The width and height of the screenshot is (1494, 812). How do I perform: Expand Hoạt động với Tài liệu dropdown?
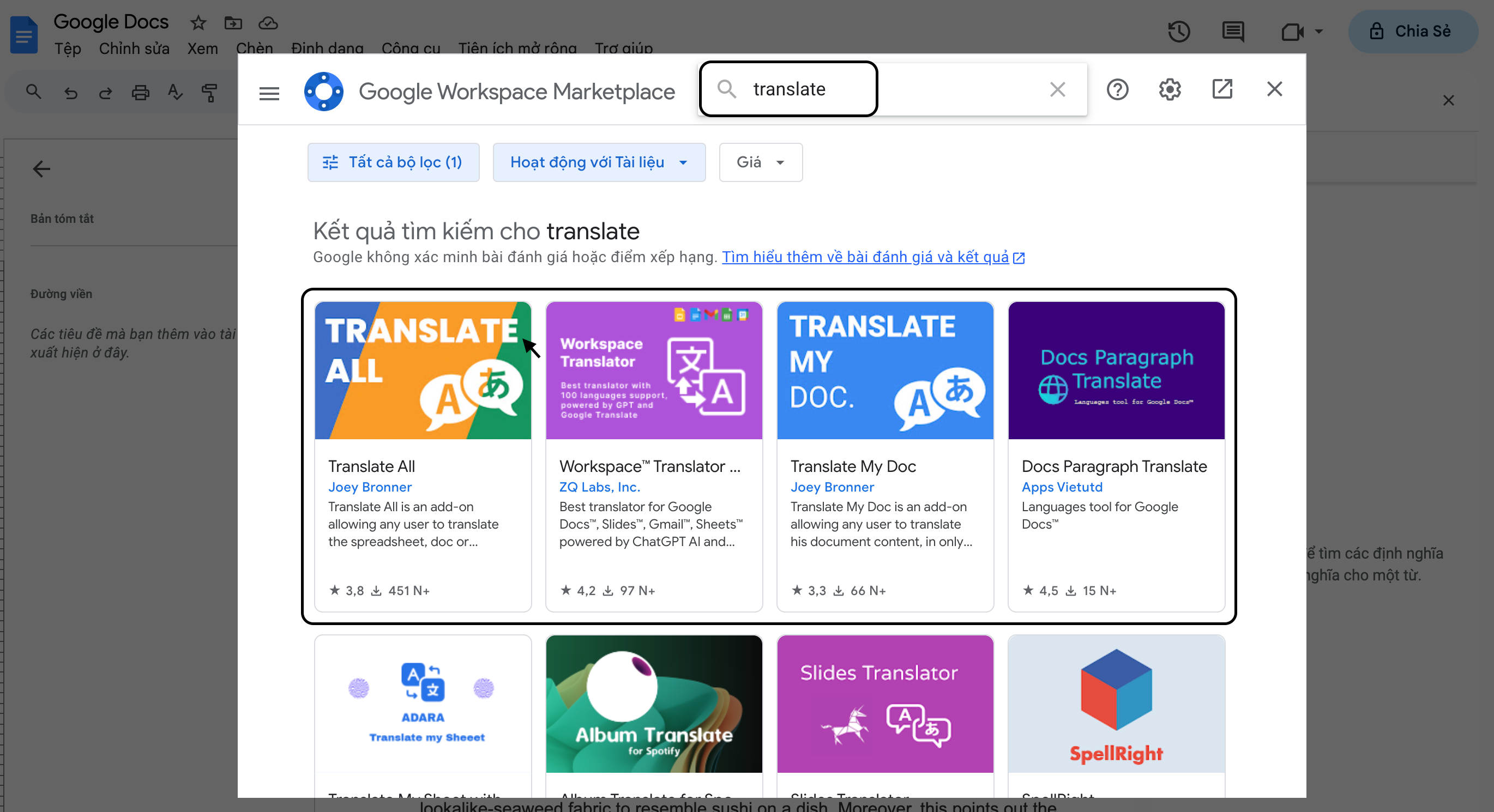[599, 162]
